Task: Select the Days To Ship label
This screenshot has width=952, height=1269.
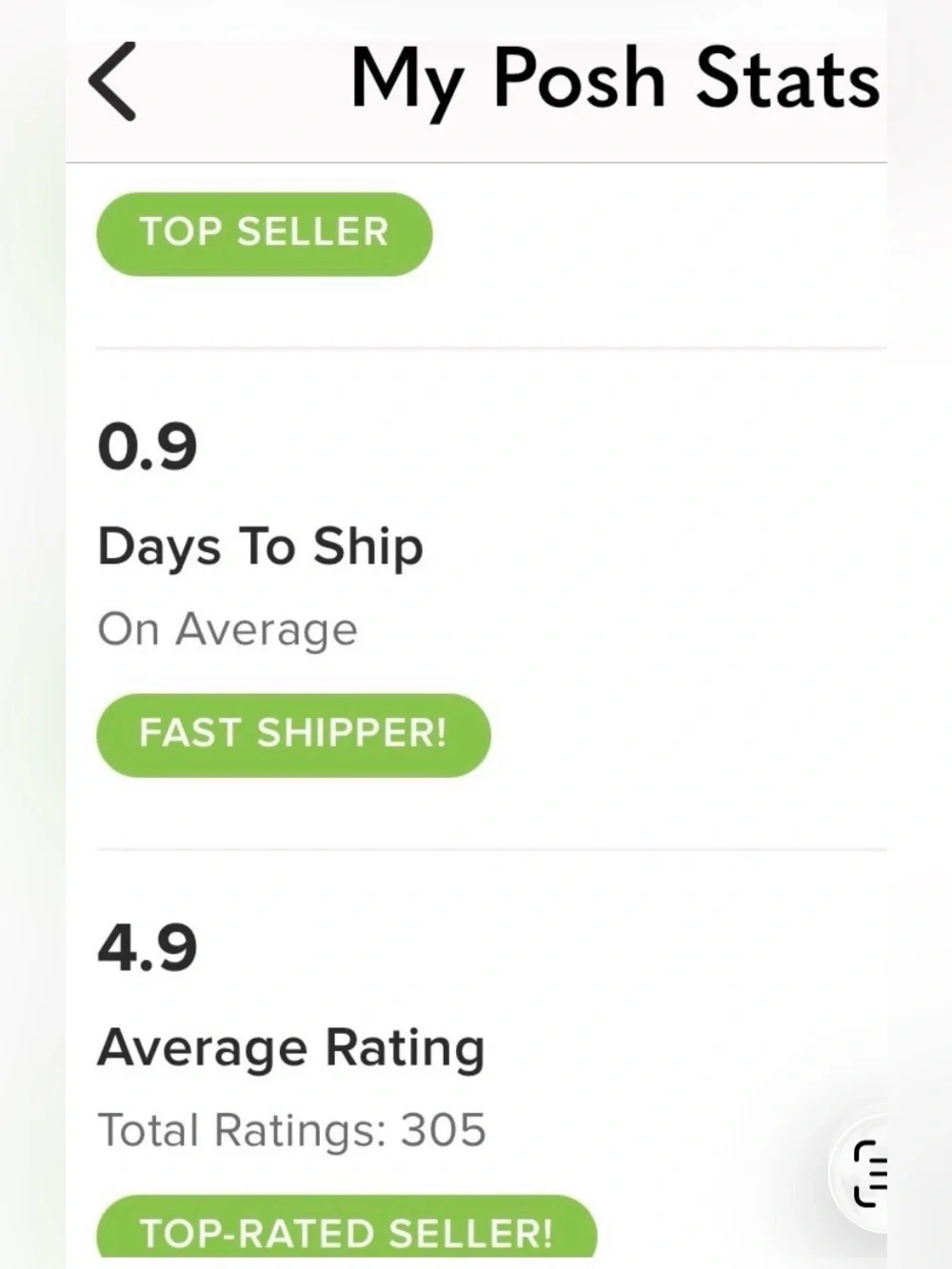Action: [260, 547]
